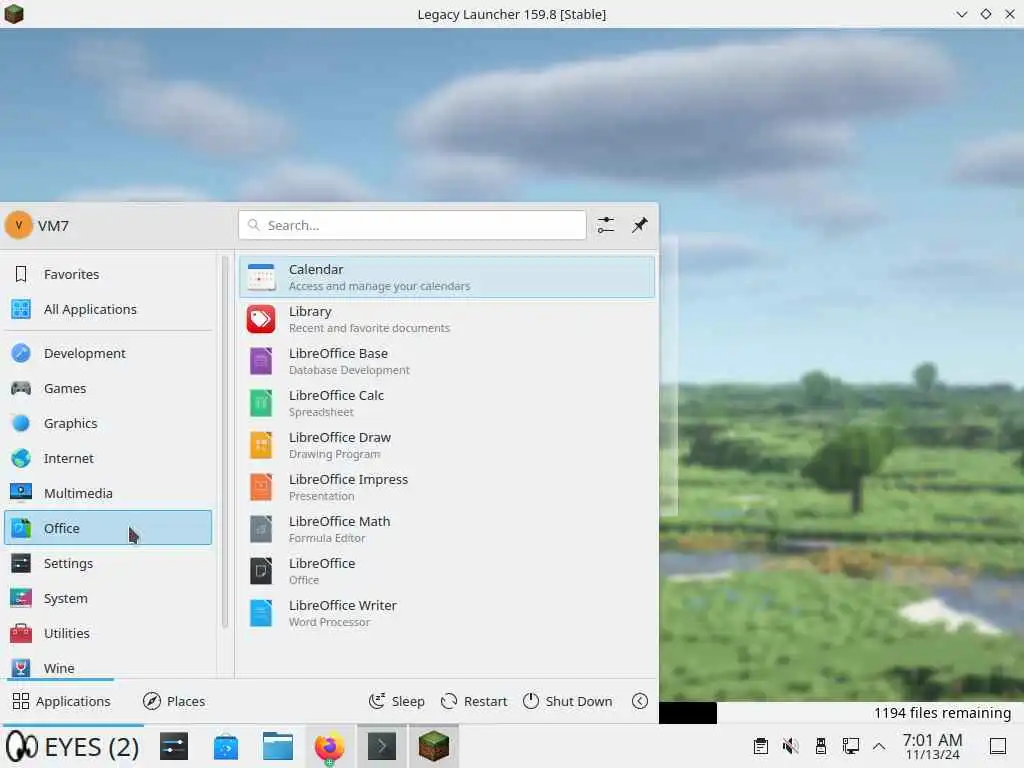Click the muted volume tray icon
The image size is (1024, 768).
coord(791,746)
